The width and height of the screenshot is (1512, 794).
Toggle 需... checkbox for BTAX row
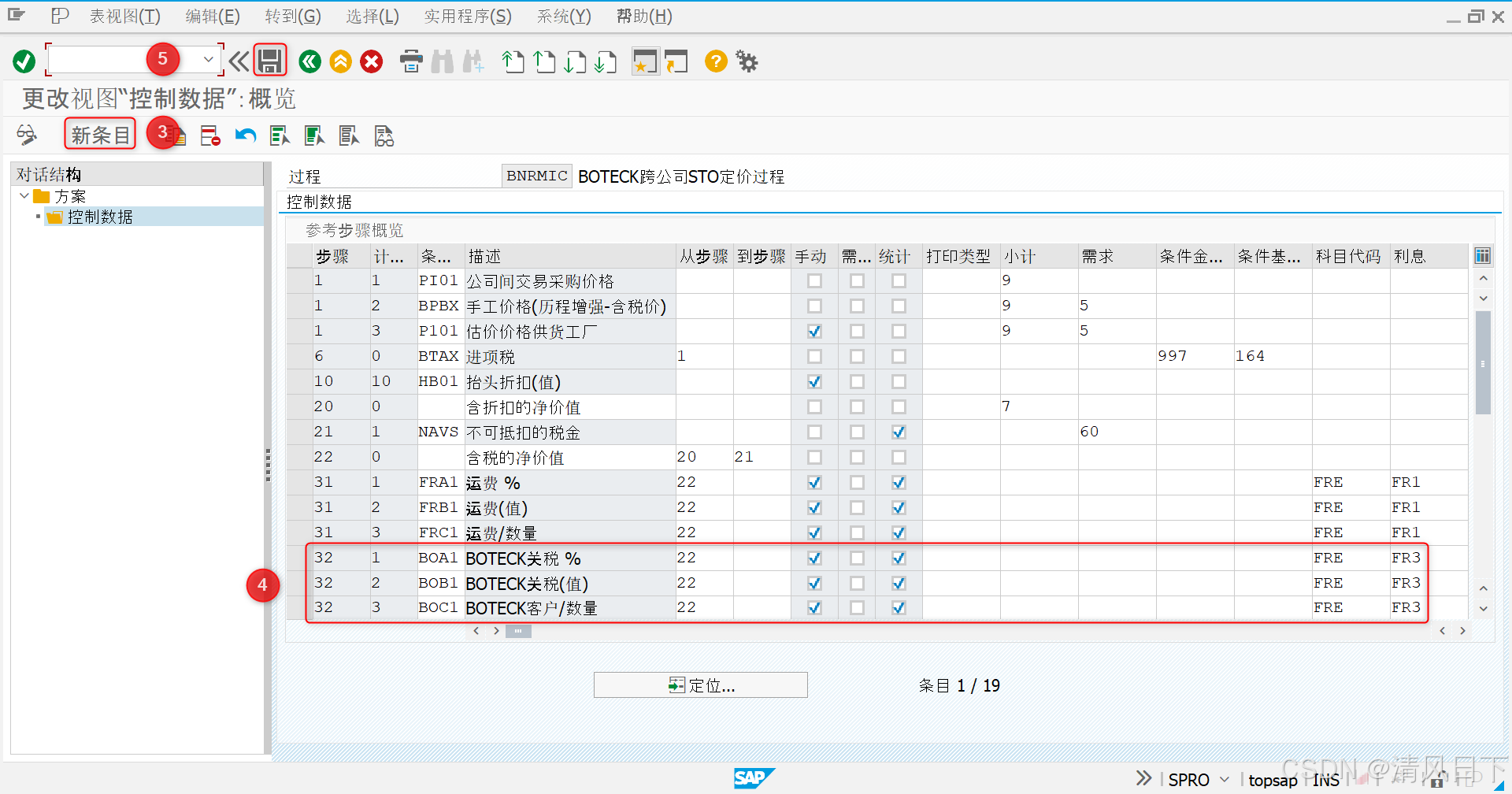click(857, 357)
